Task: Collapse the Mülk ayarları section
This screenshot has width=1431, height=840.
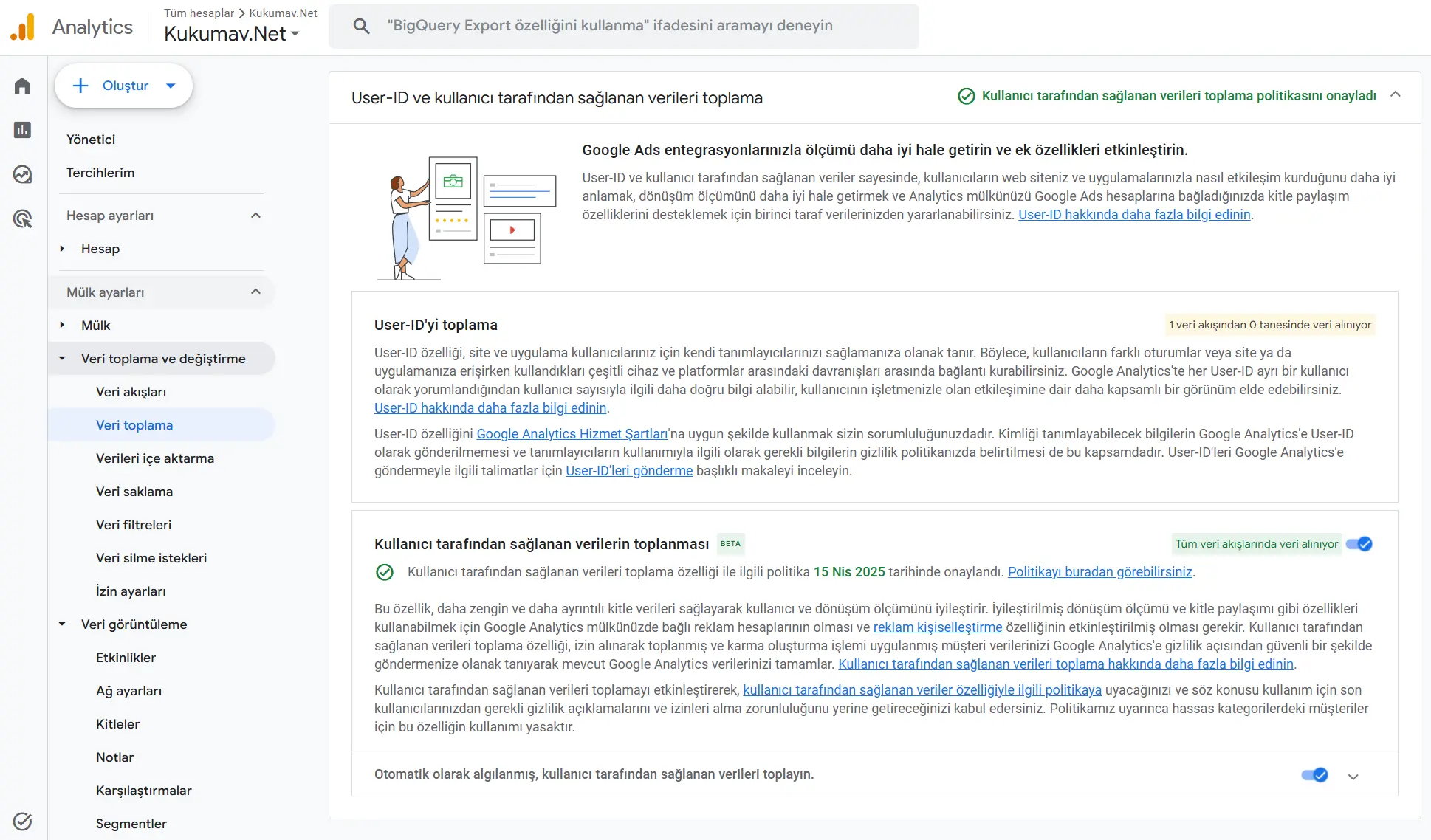Action: click(255, 292)
